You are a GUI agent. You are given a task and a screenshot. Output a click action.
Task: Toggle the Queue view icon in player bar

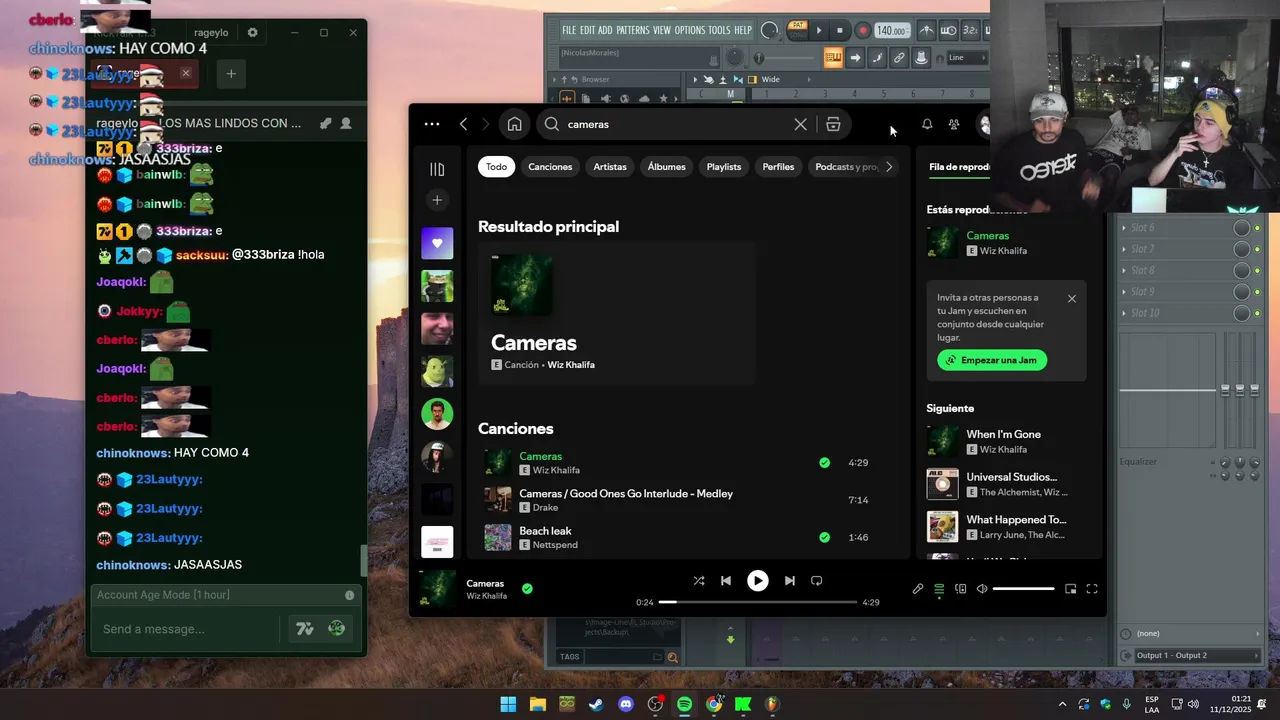939,589
